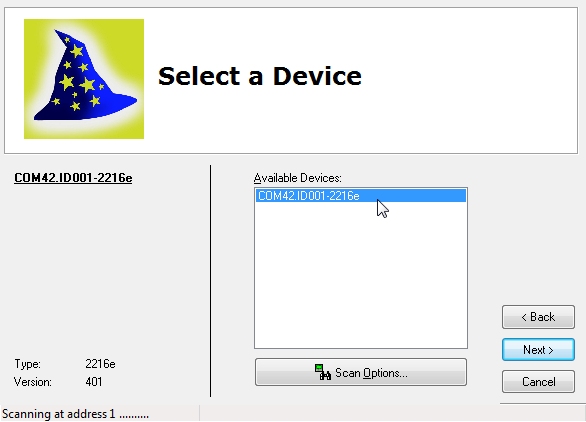Click the binoculars icon on Scan Options
This screenshot has height=422, width=586.
323,372
